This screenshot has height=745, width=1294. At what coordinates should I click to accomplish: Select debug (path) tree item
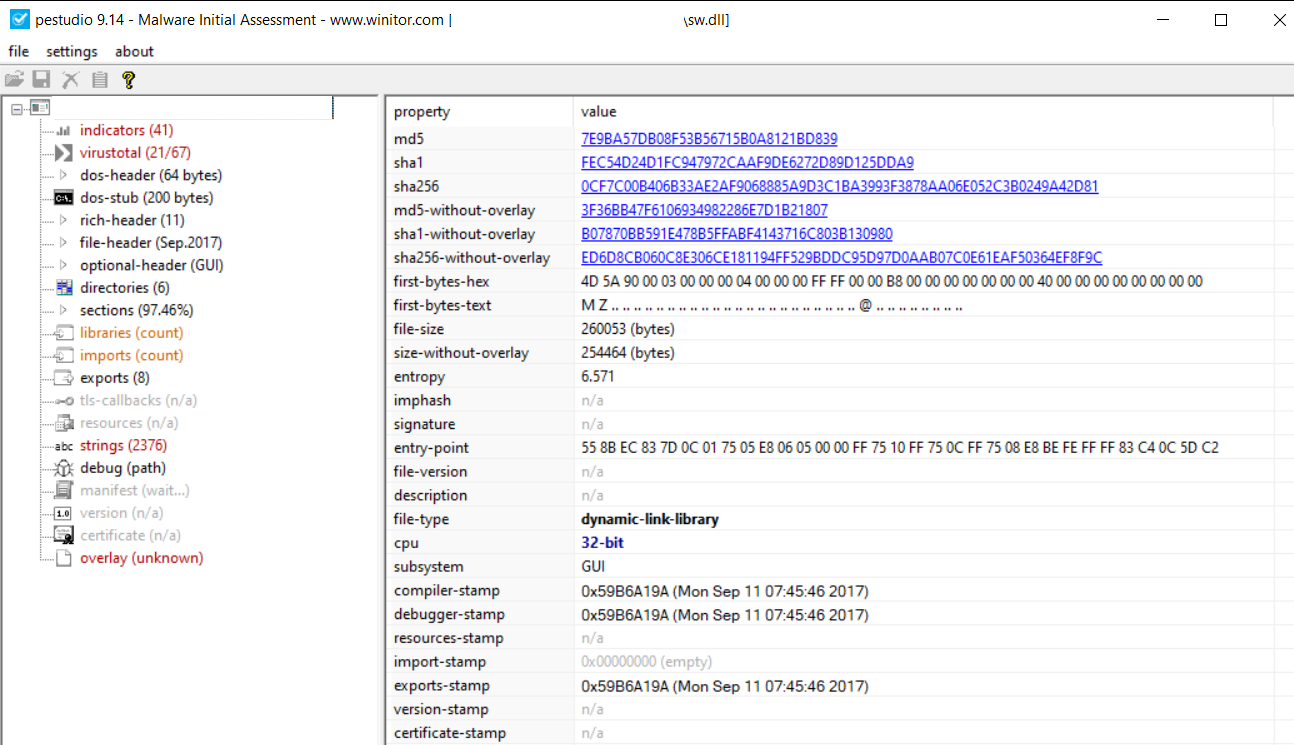pyautogui.click(x=123, y=468)
